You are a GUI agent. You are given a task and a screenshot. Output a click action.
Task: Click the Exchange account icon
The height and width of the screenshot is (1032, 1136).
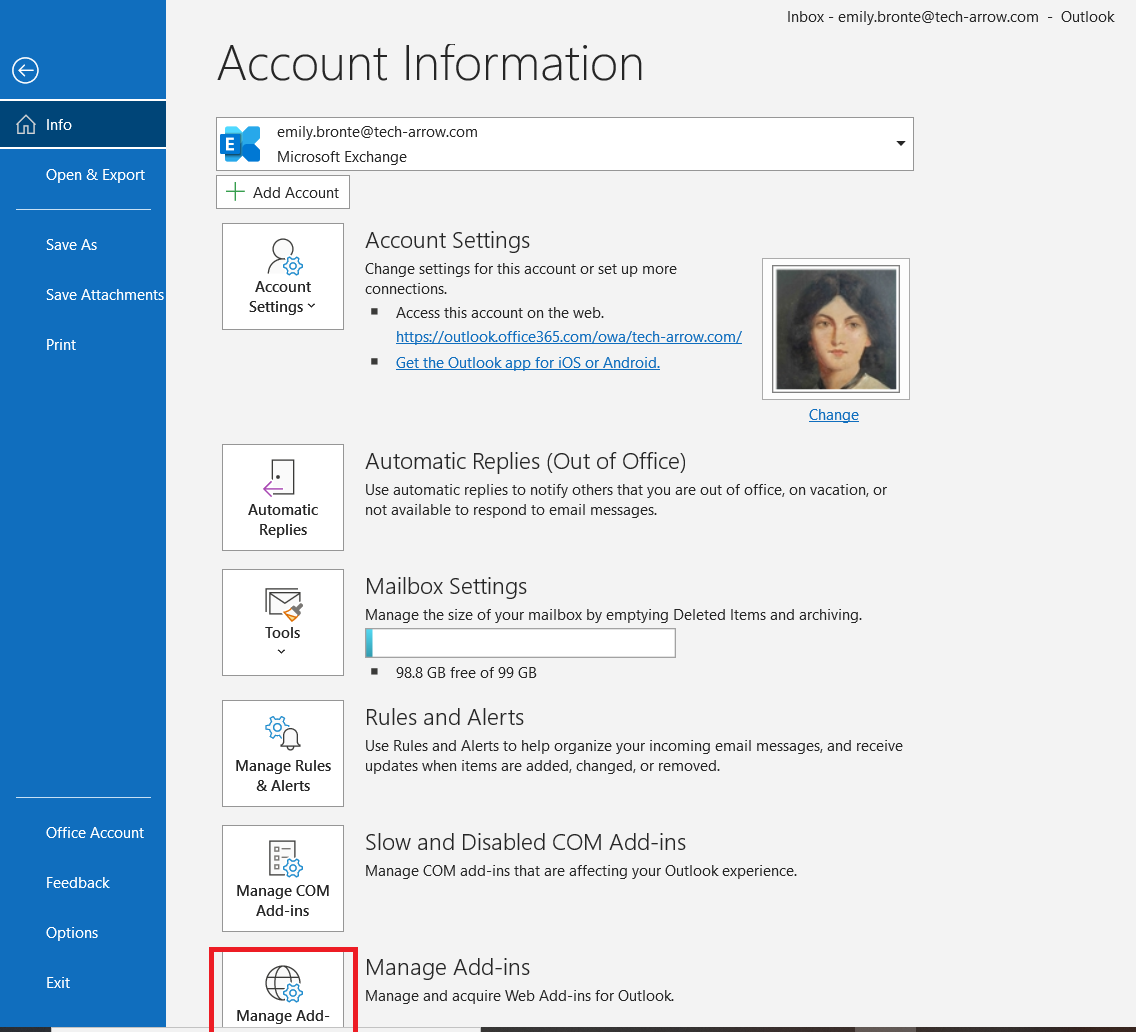(241, 144)
